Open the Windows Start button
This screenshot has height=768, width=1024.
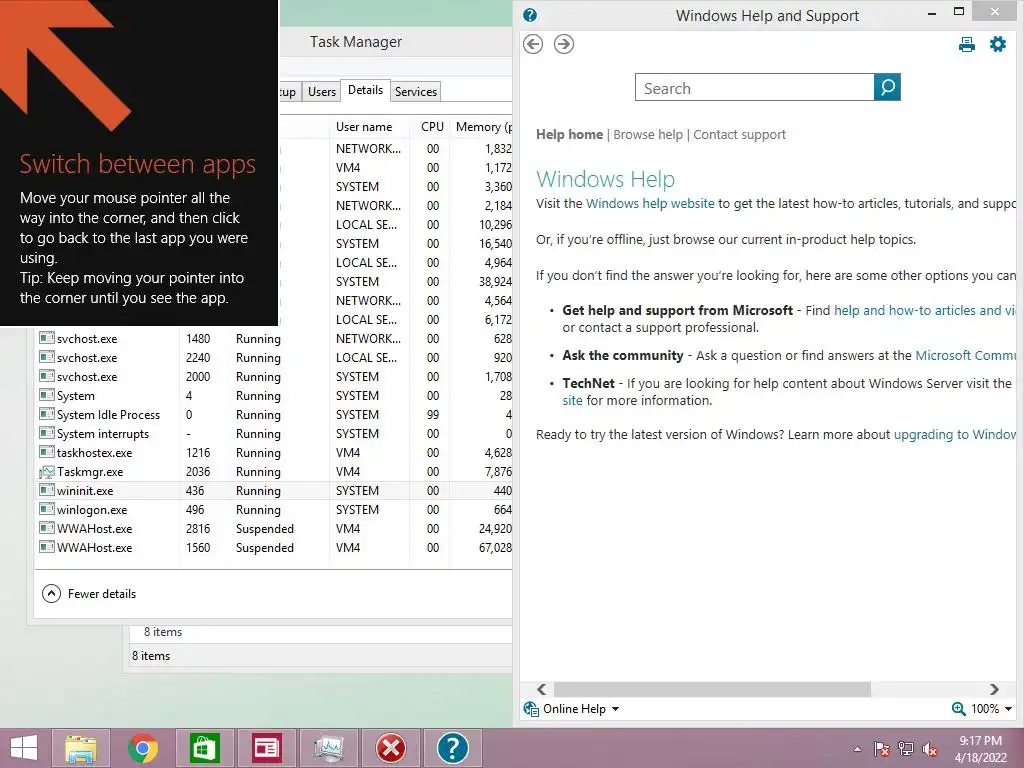[x=24, y=748]
